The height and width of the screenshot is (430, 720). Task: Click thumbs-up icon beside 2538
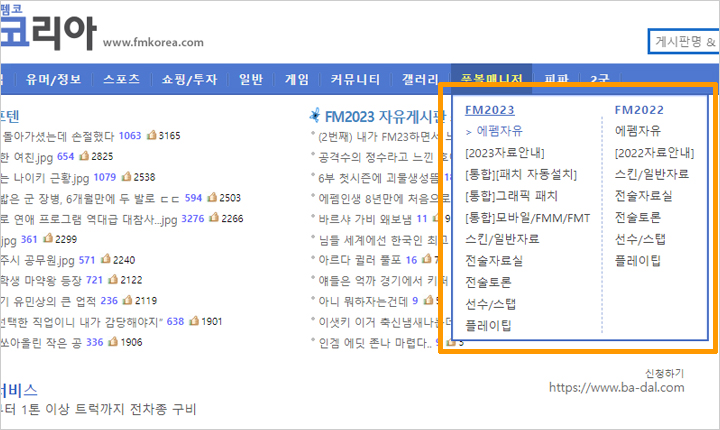pyautogui.click(x=127, y=176)
